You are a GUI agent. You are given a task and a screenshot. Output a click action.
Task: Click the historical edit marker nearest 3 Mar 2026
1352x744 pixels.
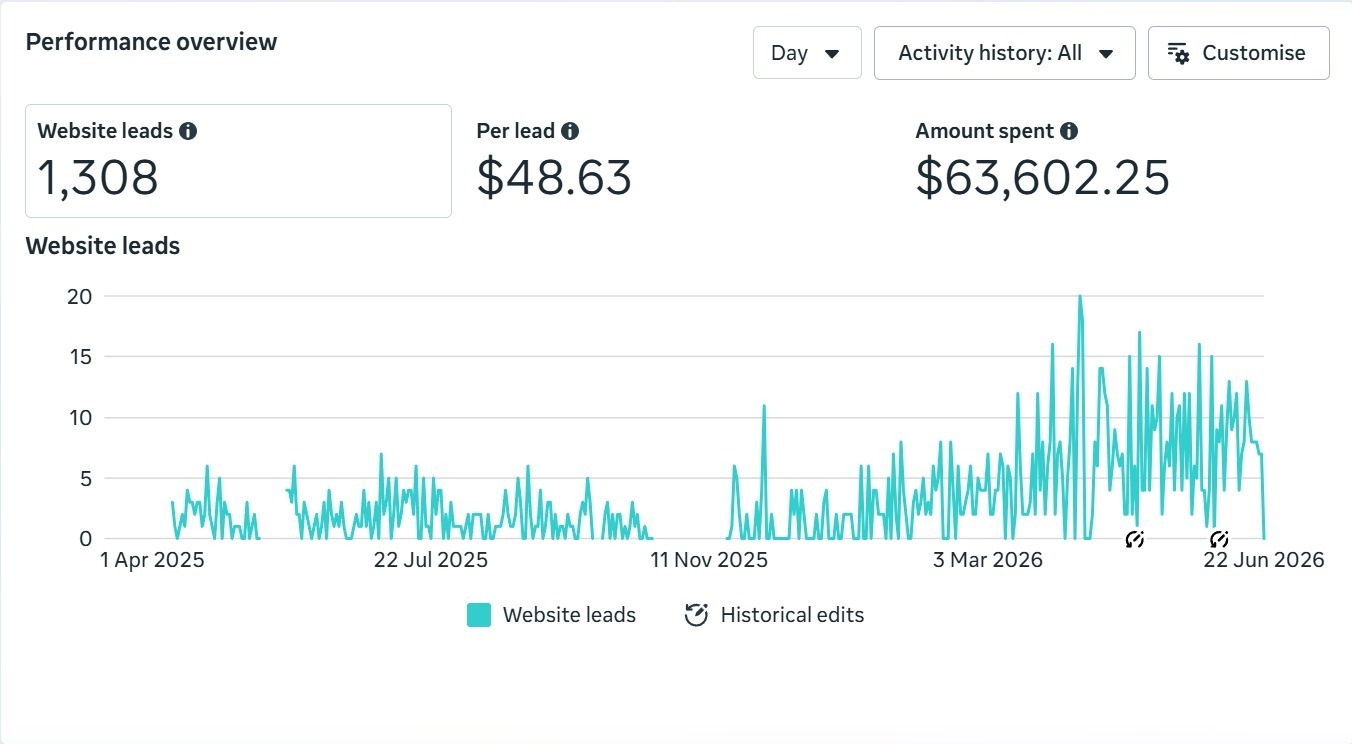1134,540
